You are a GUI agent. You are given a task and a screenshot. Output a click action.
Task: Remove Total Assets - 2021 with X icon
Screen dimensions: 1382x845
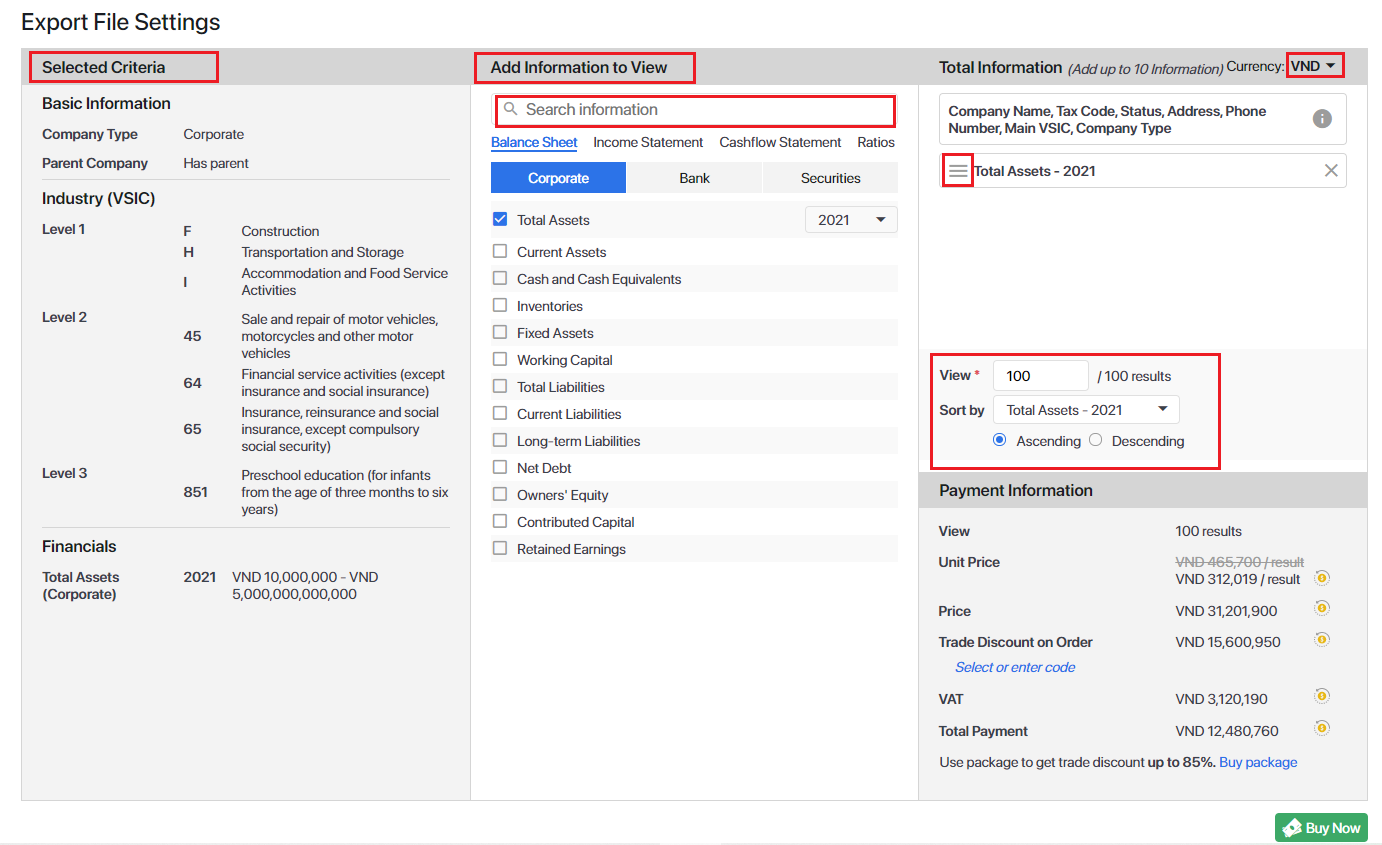tap(1330, 171)
